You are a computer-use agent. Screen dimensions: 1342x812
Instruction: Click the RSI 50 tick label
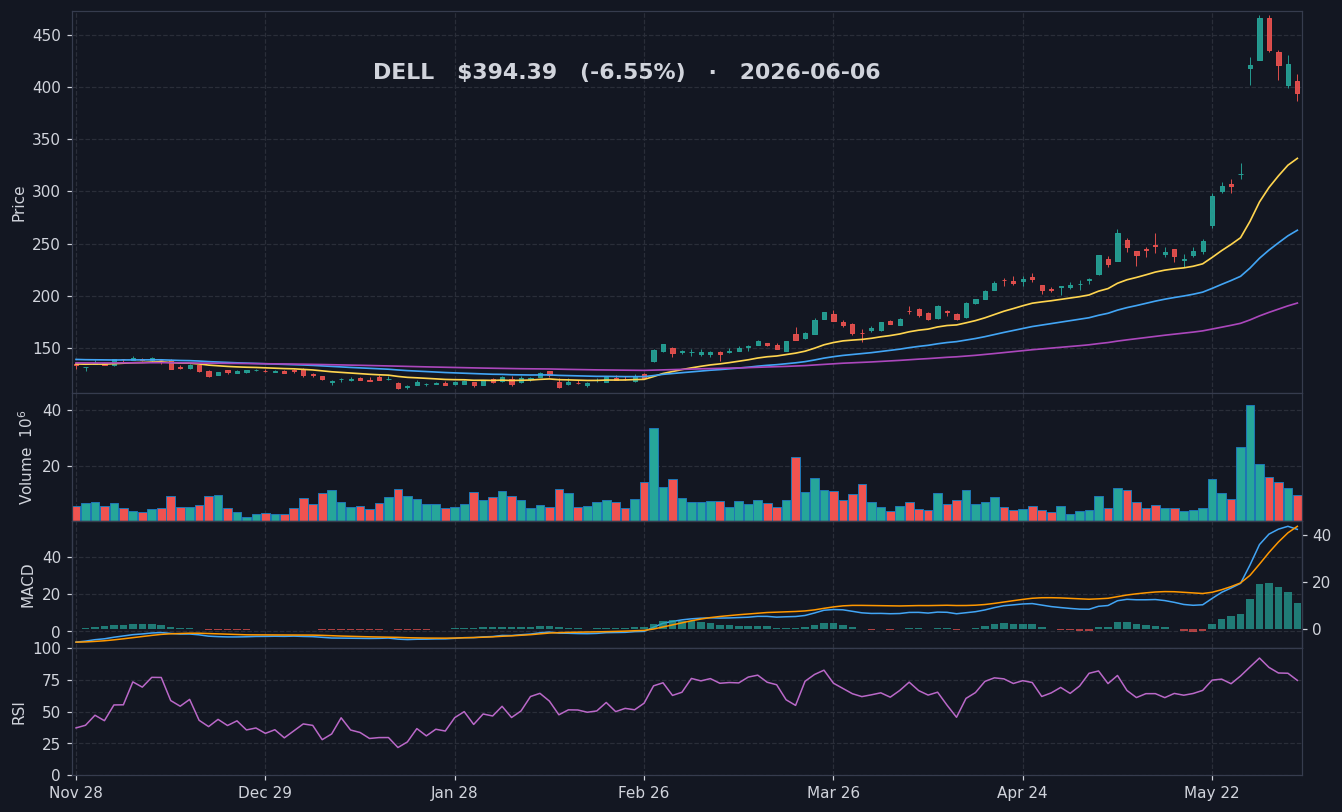coord(52,712)
